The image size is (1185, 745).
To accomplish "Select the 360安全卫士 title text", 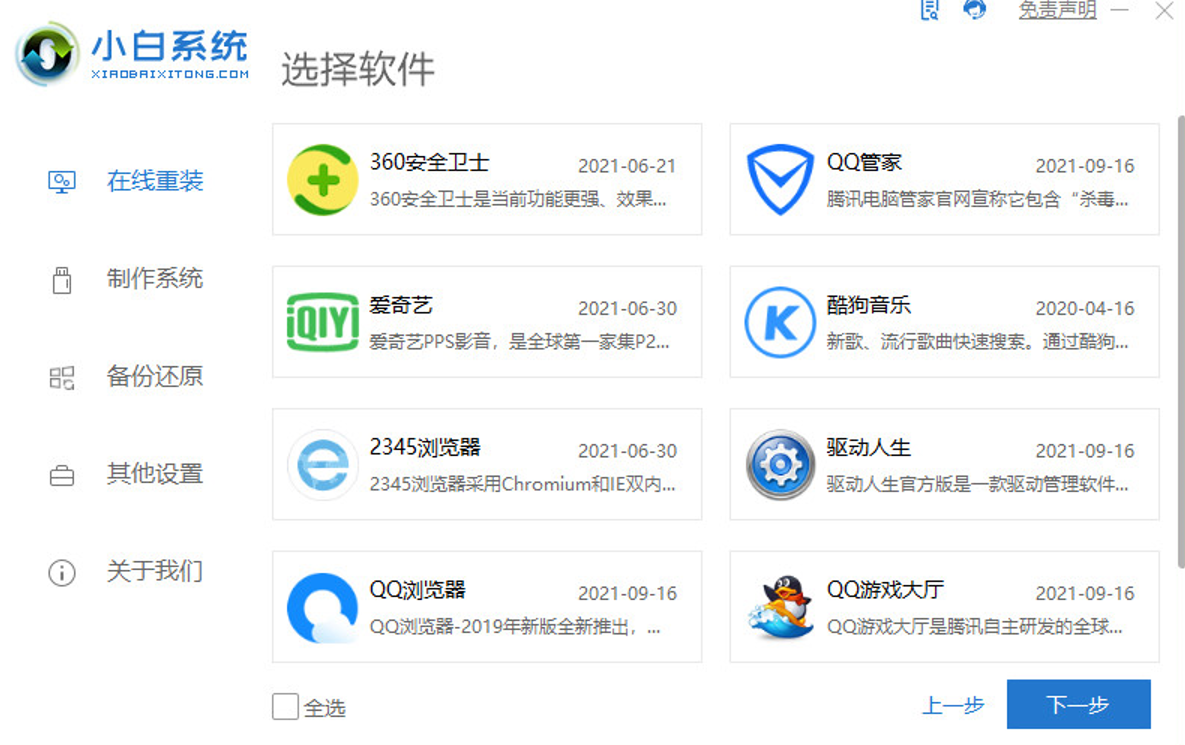I will coord(429,162).
